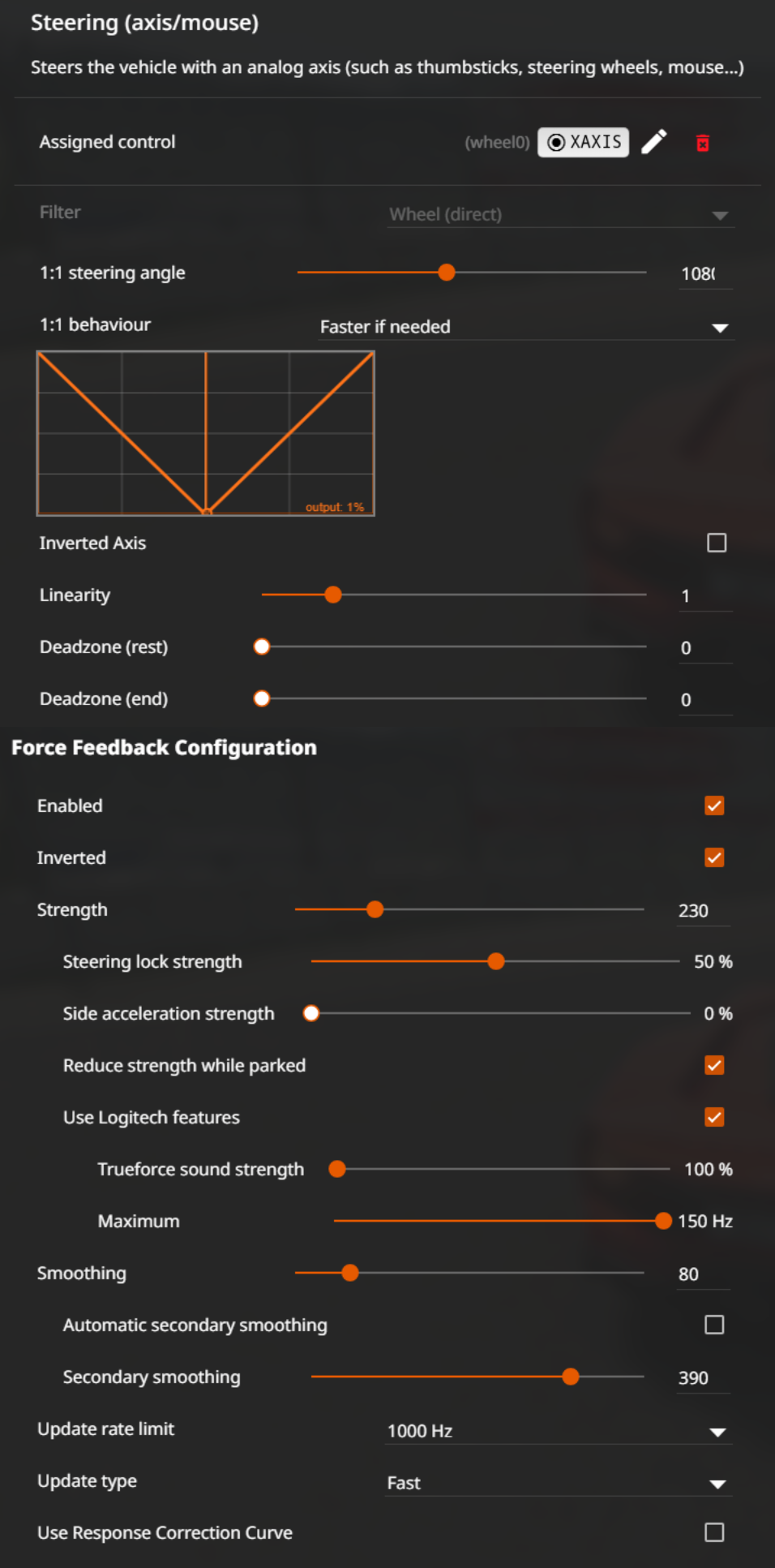Uncheck the Force Feedback Inverted option

714,857
